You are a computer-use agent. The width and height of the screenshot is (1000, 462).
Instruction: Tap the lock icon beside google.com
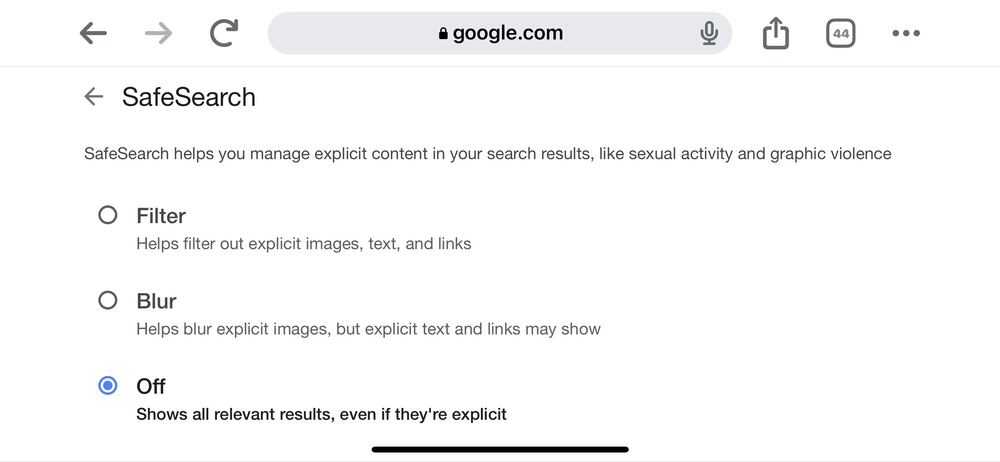[x=443, y=34]
